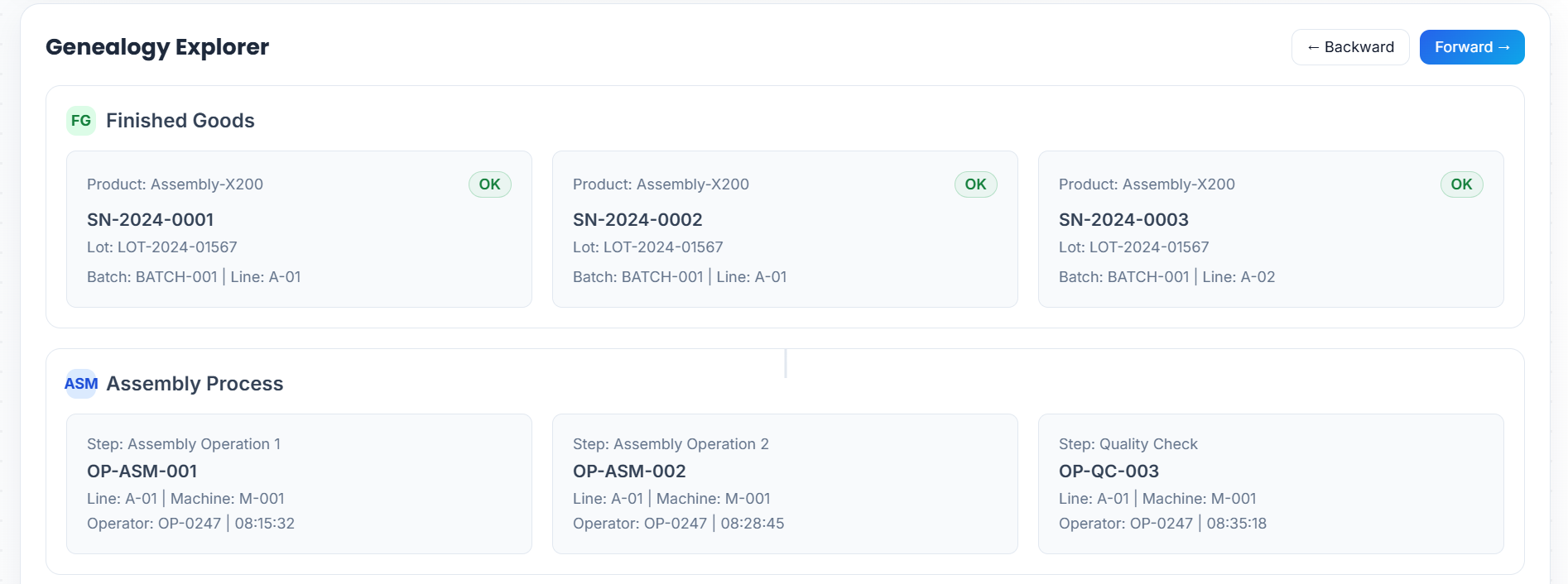Screen dimensions: 1568x584
Task: Select serial number SN-2024-0002
Action: [x=637, y=220]
